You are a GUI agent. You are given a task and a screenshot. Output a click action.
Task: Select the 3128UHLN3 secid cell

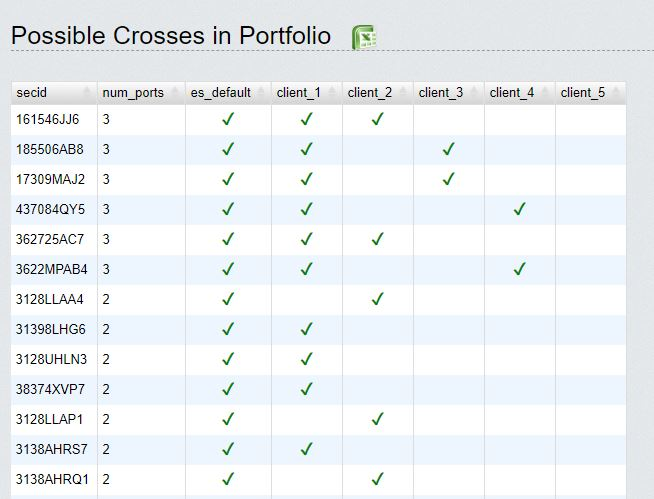coord(50,359)
